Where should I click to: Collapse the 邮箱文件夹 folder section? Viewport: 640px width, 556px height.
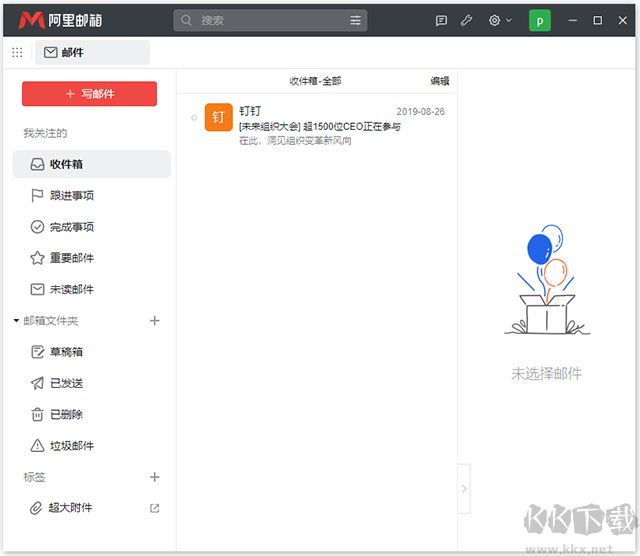[16, 321]
